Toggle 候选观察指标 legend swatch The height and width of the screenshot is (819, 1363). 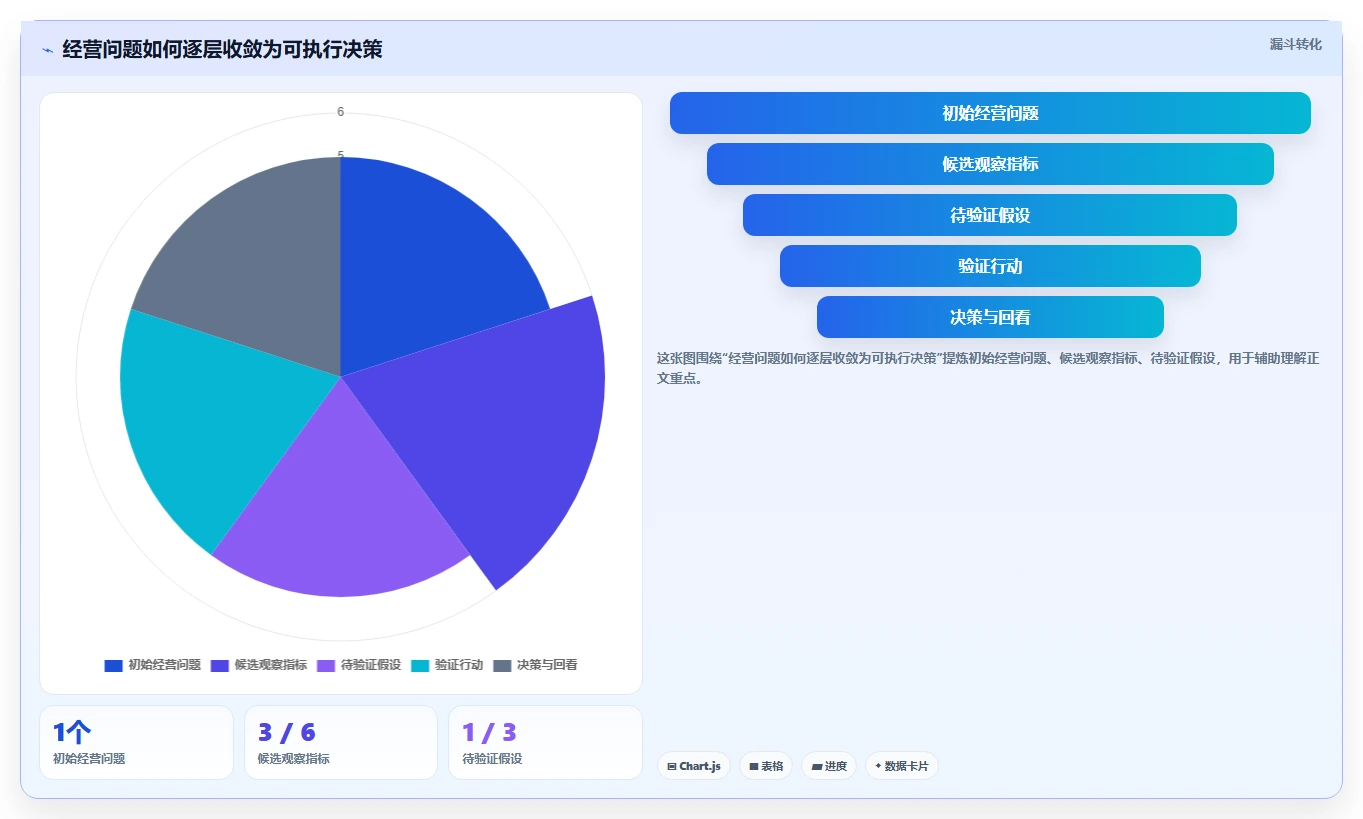[220, 665]
